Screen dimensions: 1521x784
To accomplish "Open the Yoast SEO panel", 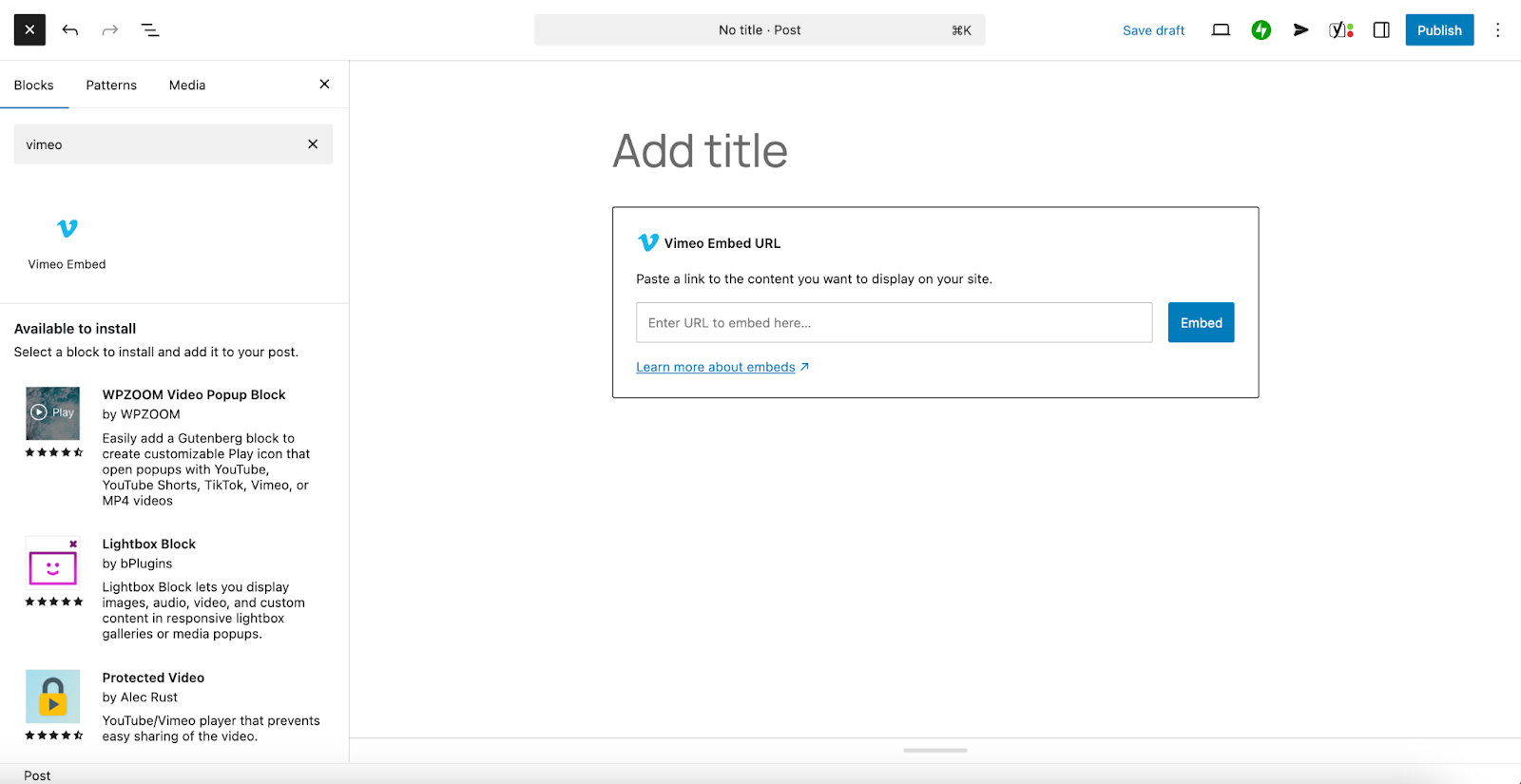I will pos(1341,30).
